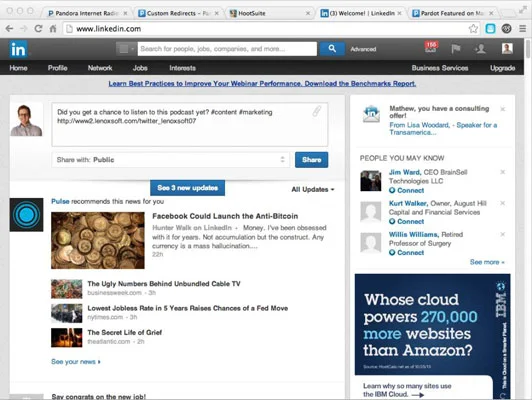The width and height of the screenshot is (532, 400).
Task: Dismiss Willis Williams suggestion
Action: (503, 234)
